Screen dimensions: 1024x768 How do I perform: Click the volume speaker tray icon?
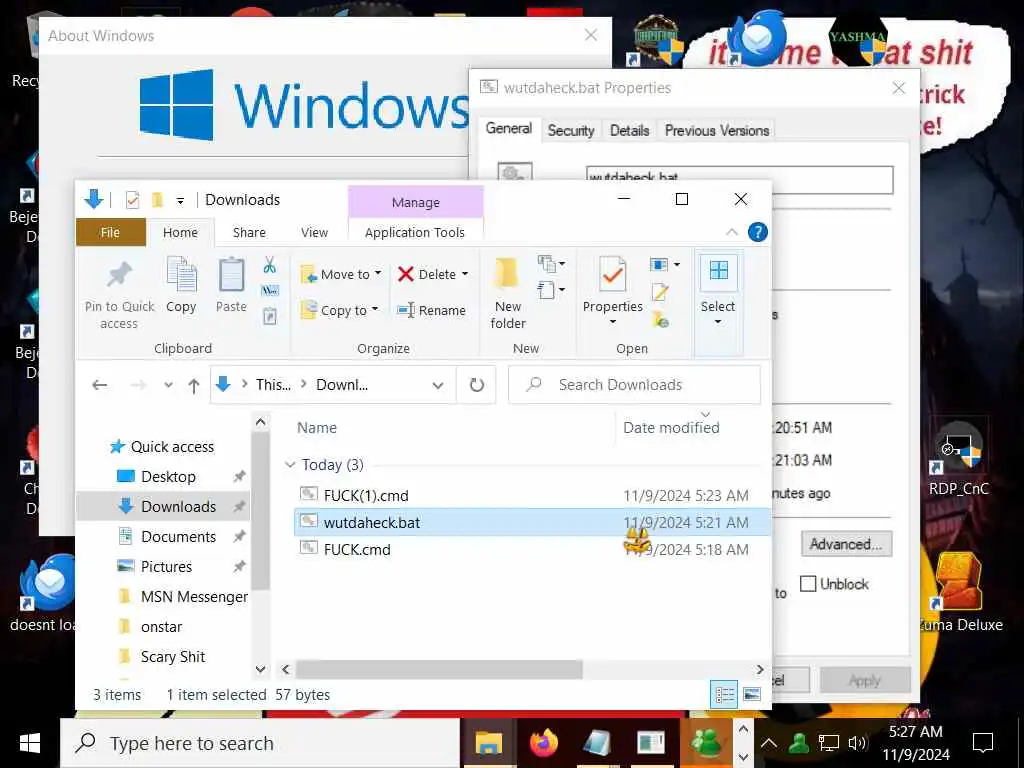point(857,743)
